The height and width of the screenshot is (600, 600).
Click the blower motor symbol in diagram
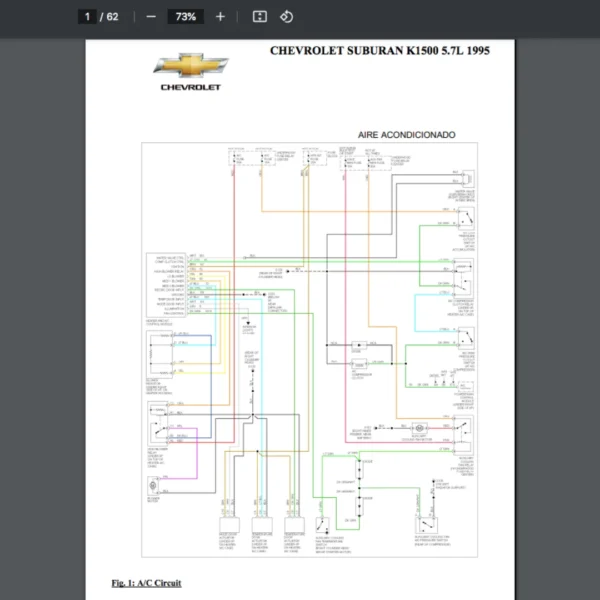coord(153,487)
